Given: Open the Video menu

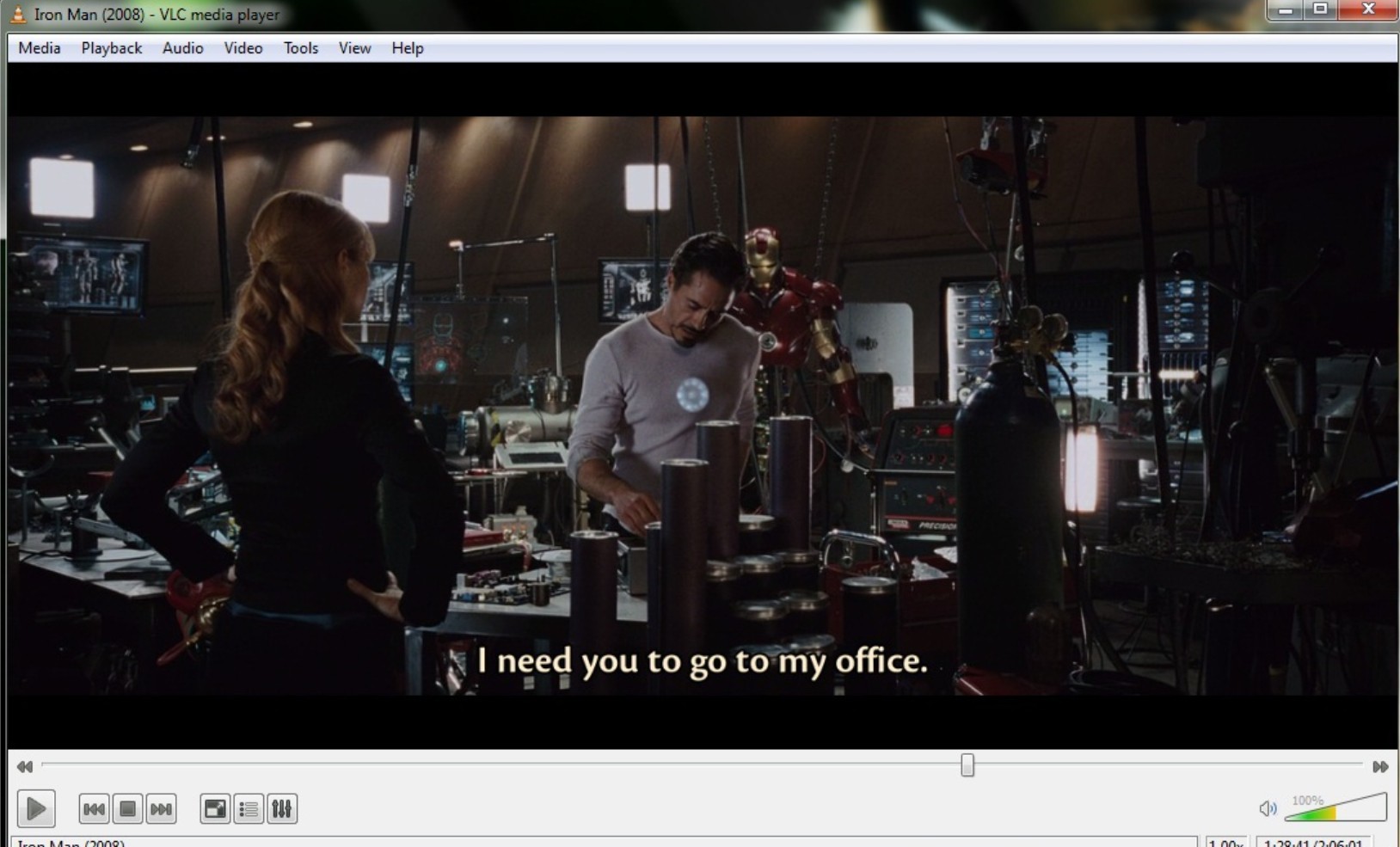Looking at the screenshot, I should 243,48.
